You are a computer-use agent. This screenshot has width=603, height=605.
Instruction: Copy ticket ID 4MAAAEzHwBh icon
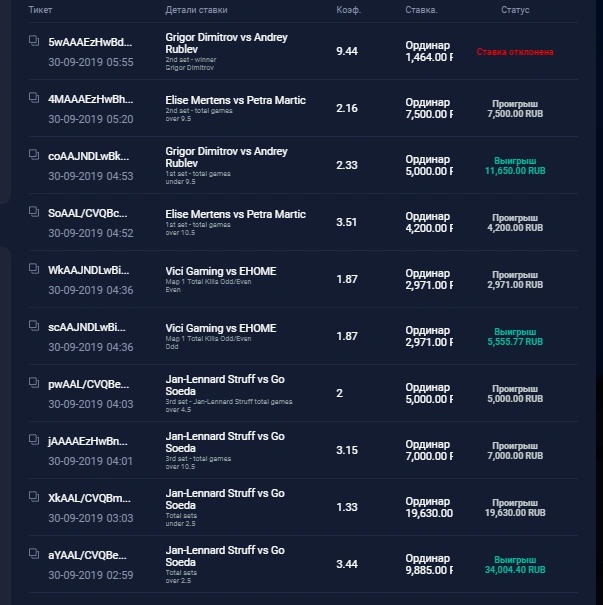click(34, 98)
